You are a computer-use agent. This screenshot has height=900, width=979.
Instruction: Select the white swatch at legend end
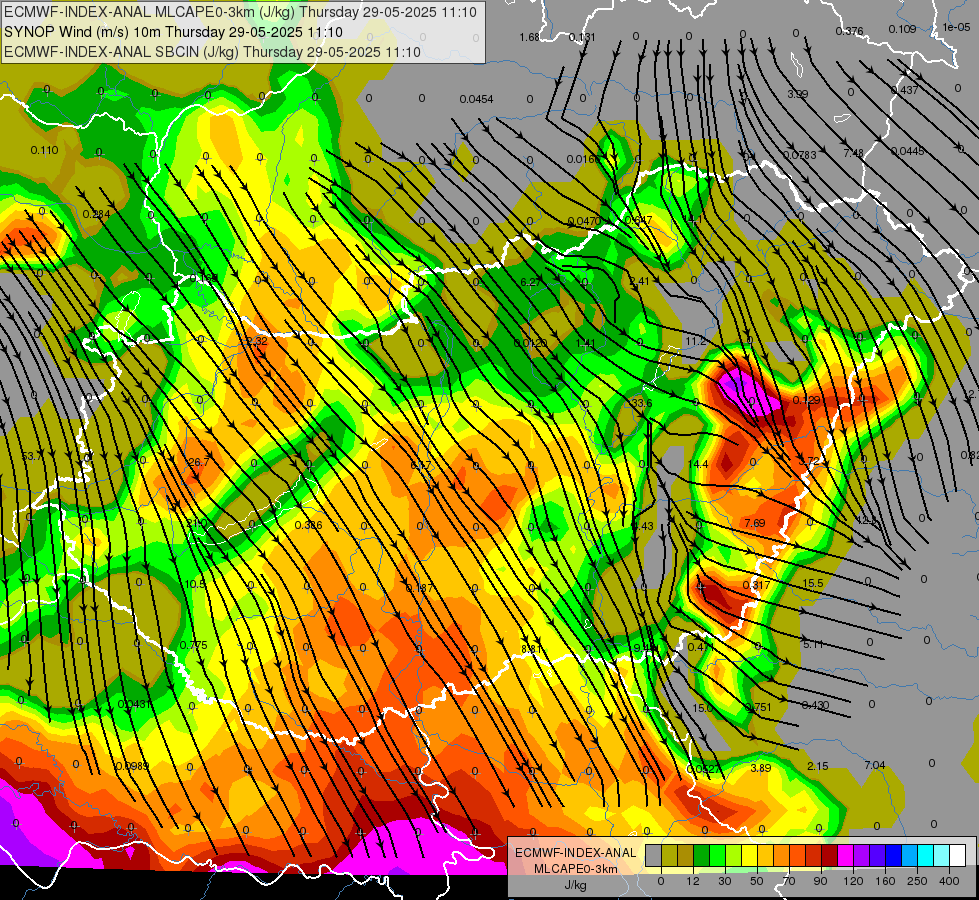958,855
